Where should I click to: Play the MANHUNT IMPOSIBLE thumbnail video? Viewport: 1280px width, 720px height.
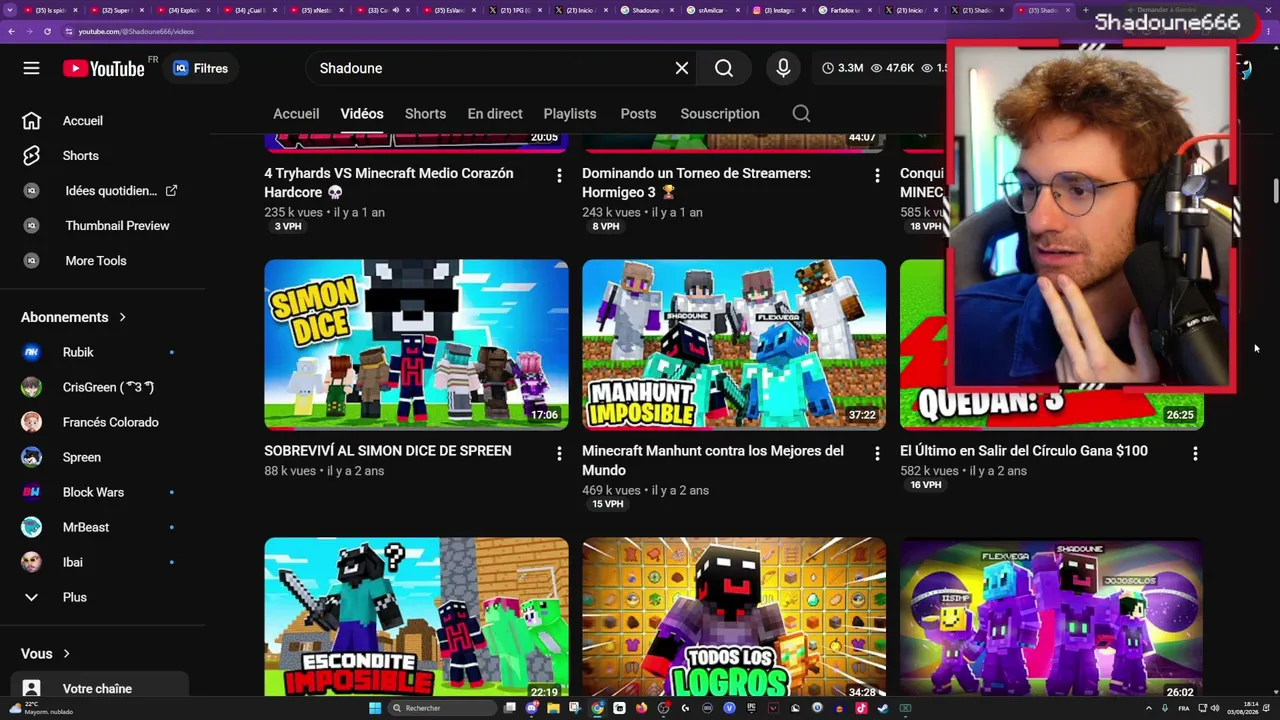(x=734, y=345)
